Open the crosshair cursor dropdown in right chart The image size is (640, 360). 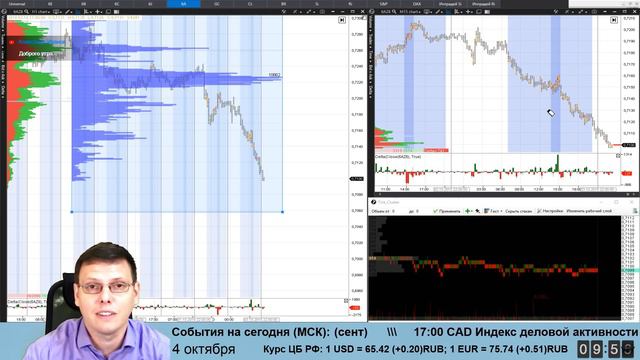coord(469,11)
